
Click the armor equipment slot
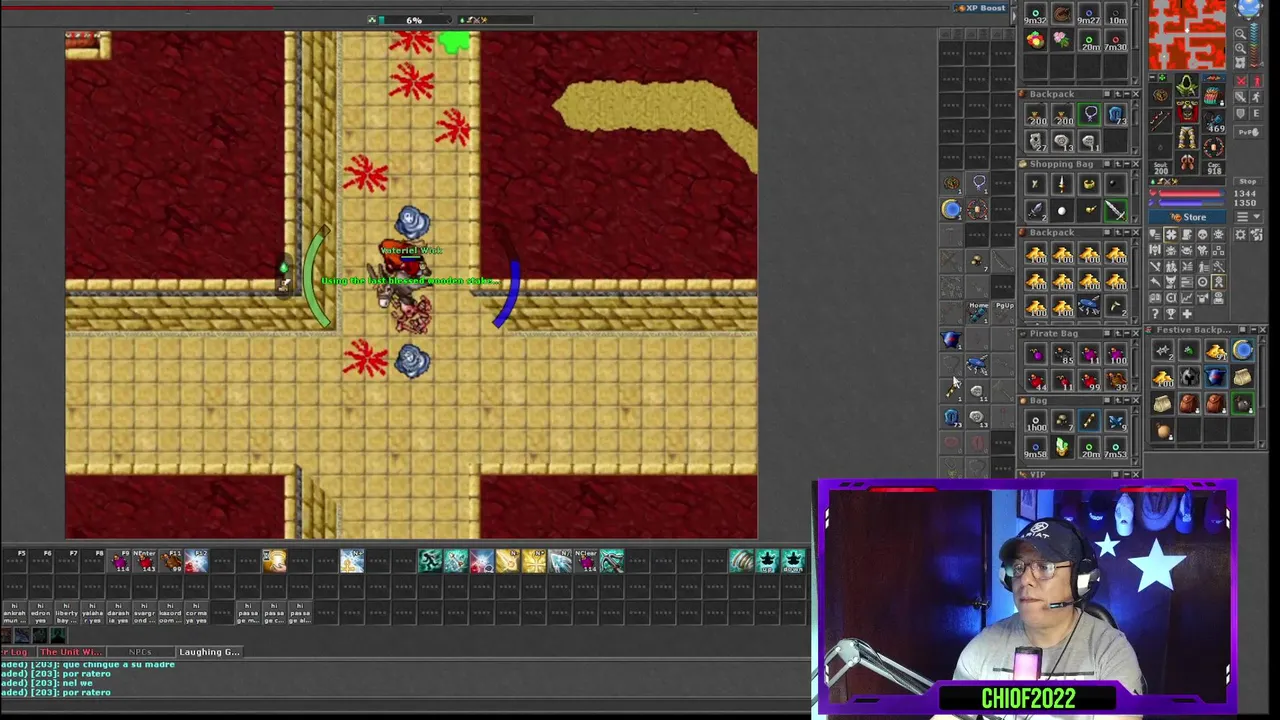1187,111
